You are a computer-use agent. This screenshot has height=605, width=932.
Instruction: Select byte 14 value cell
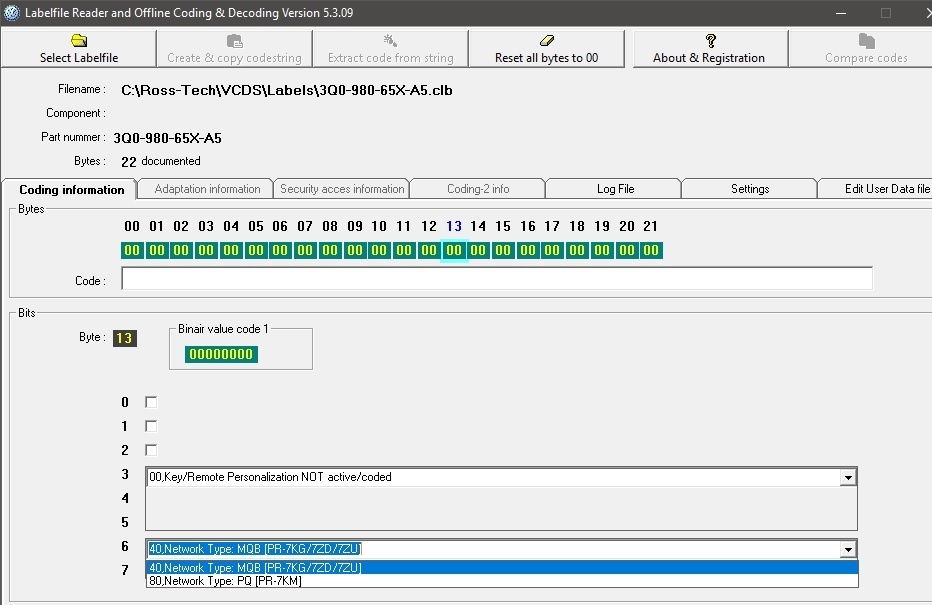click(x=478, y=250)
